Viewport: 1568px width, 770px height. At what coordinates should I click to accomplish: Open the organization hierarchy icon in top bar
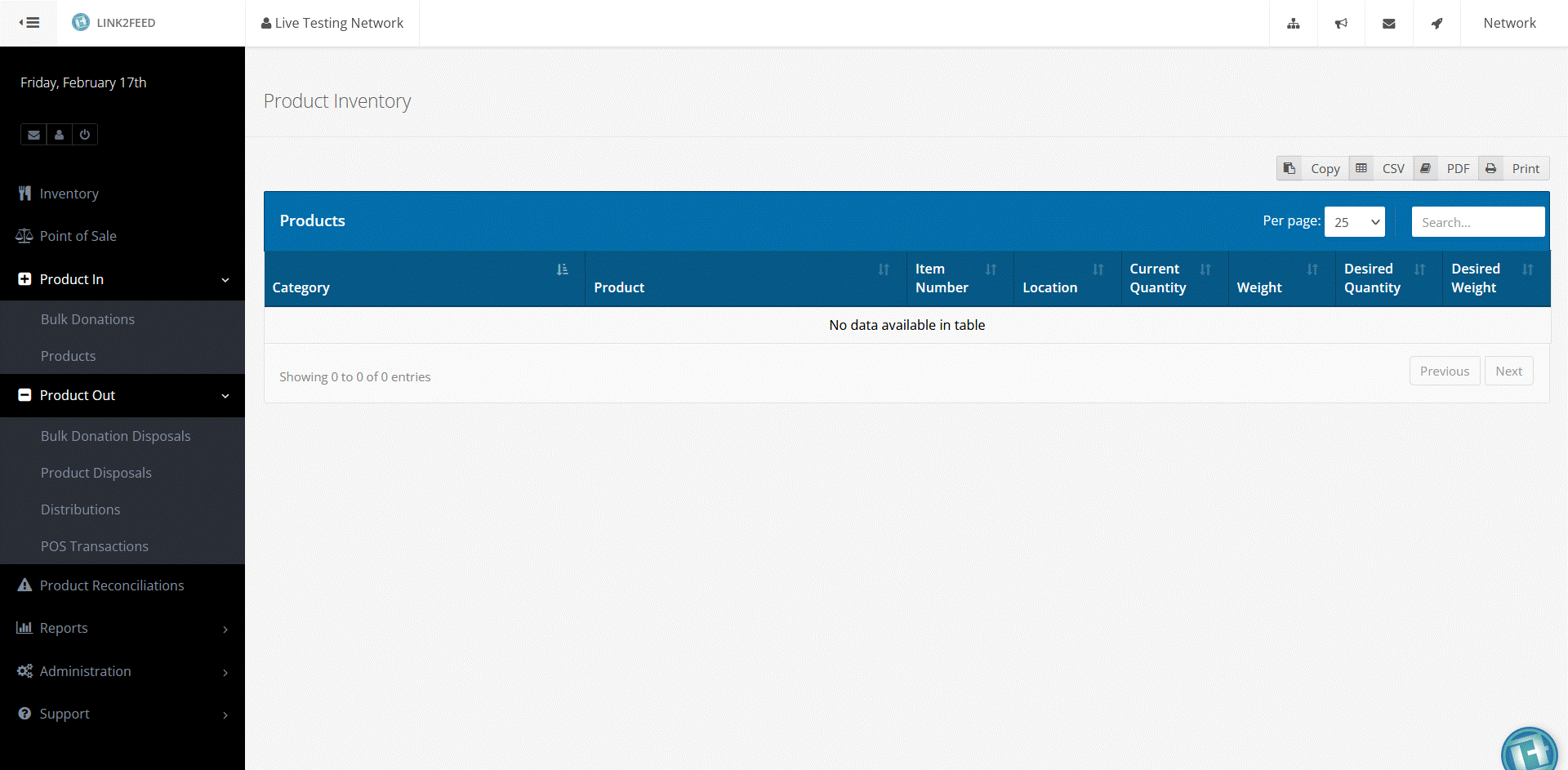(1293, 23)
